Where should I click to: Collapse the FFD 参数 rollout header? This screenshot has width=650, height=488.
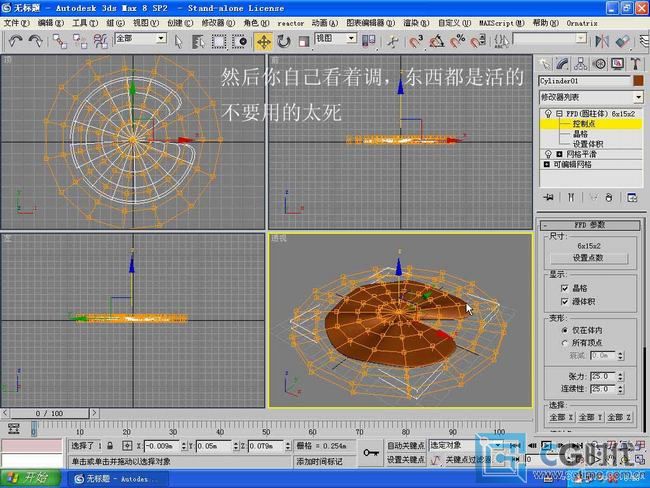point(590,225)
